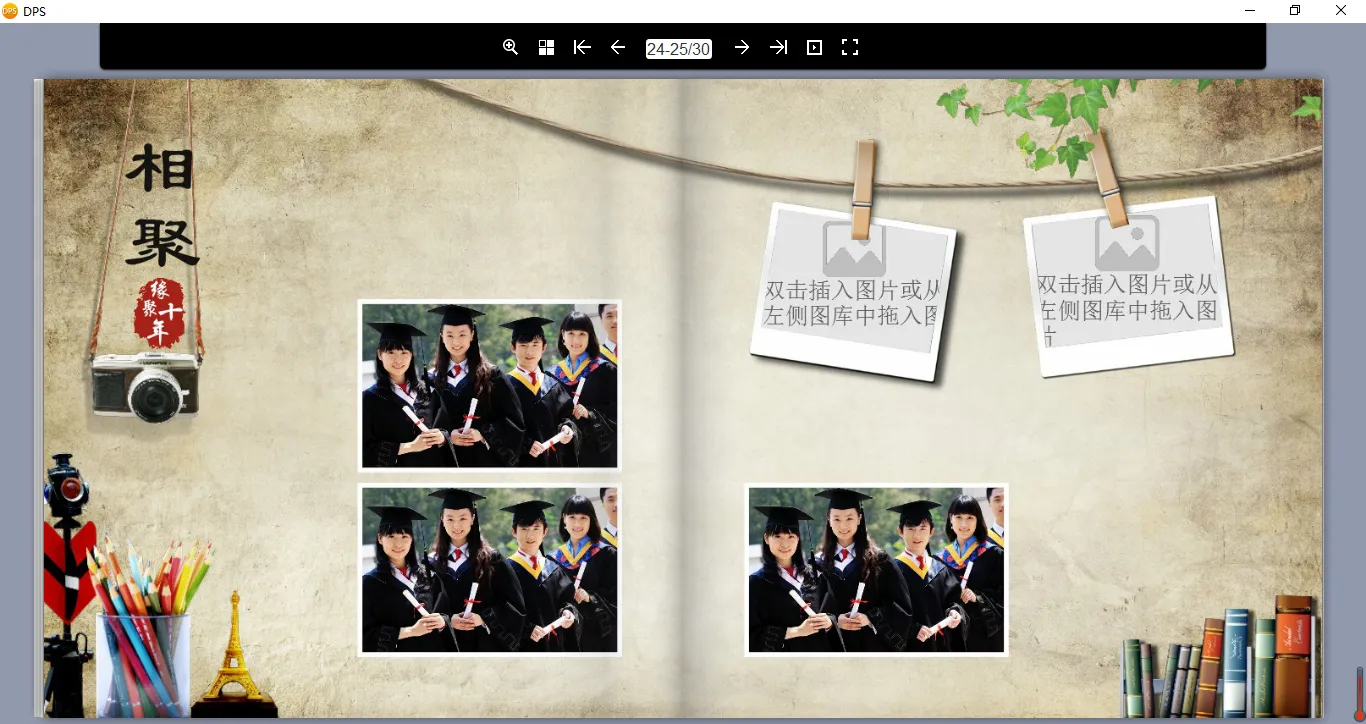The height and width of the screenshot is (724, 1366).
Task: Minimize the DPS window
Action: coord(1250,11)
